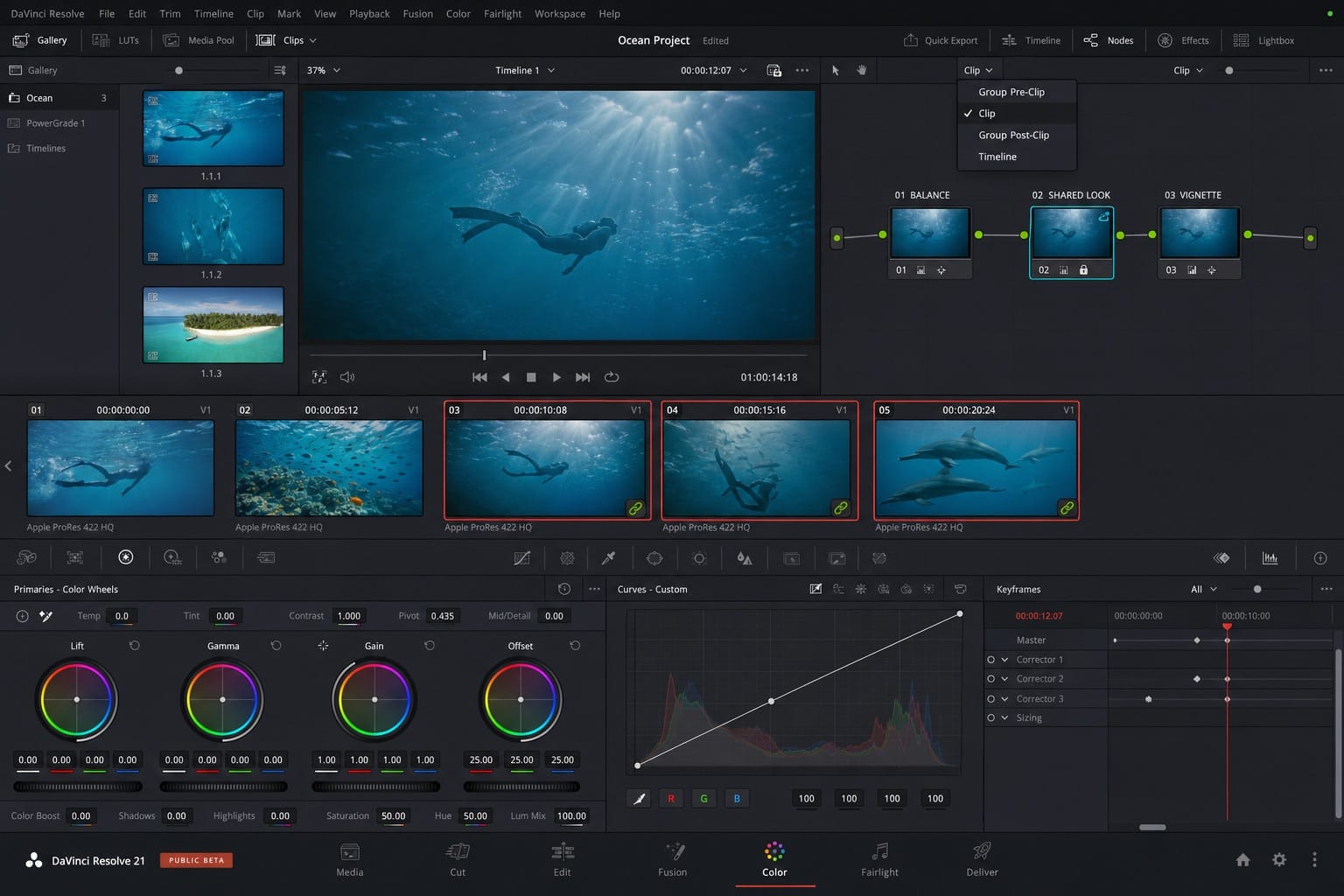Viewport: 1344px width, 896px height.
Task: Open the Fairlight menu in menu bar
Action: pos(502,13)
